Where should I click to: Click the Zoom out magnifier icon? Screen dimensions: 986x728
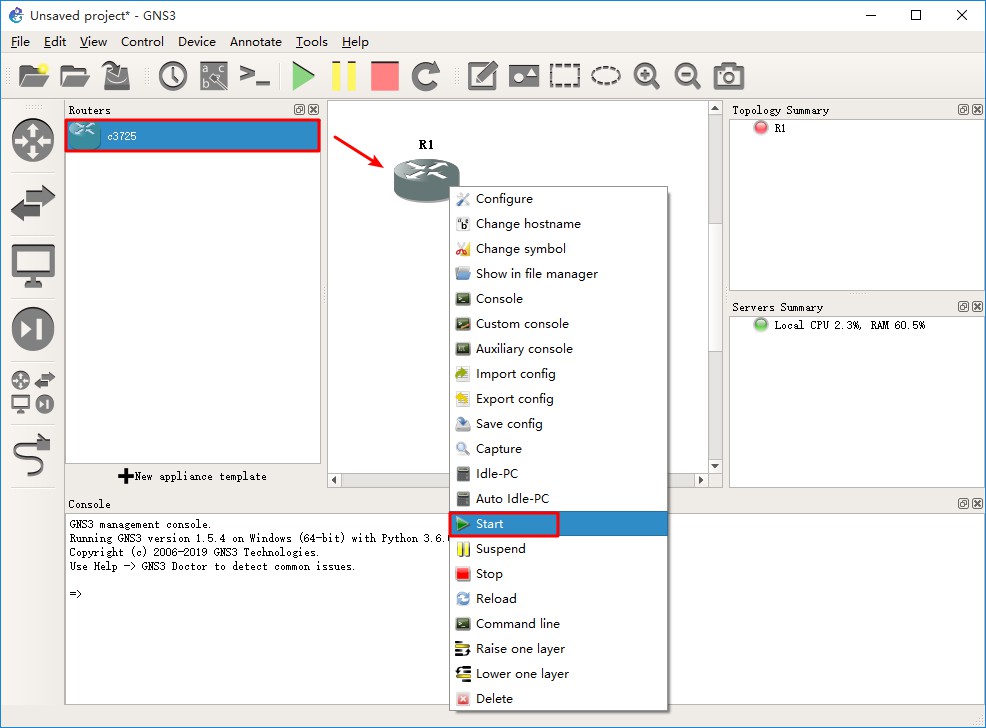click(687, 76)
